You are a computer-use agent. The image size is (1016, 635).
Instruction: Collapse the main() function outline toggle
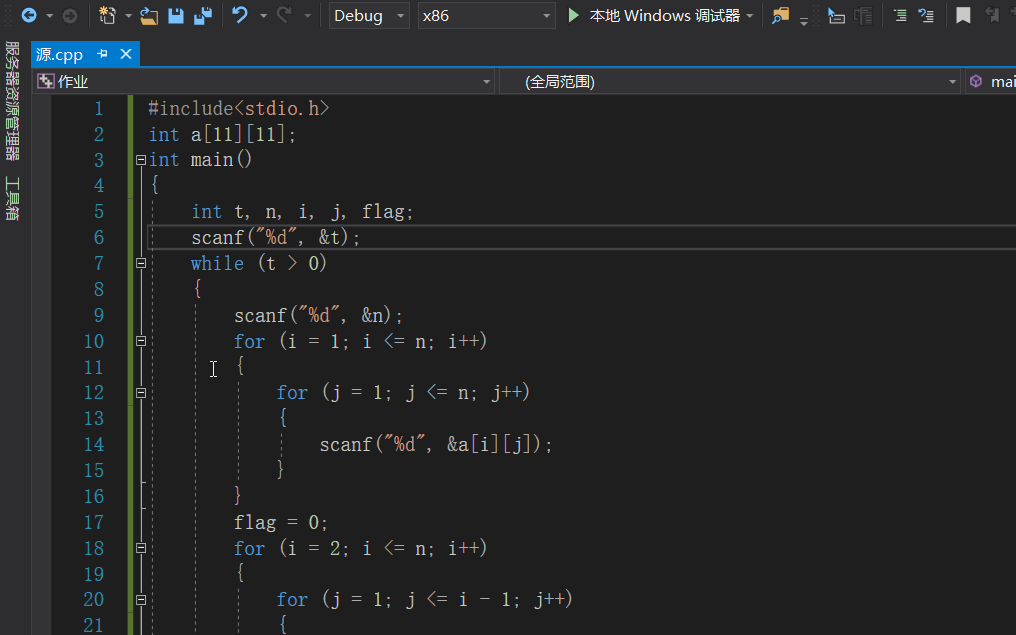[140, 160]
